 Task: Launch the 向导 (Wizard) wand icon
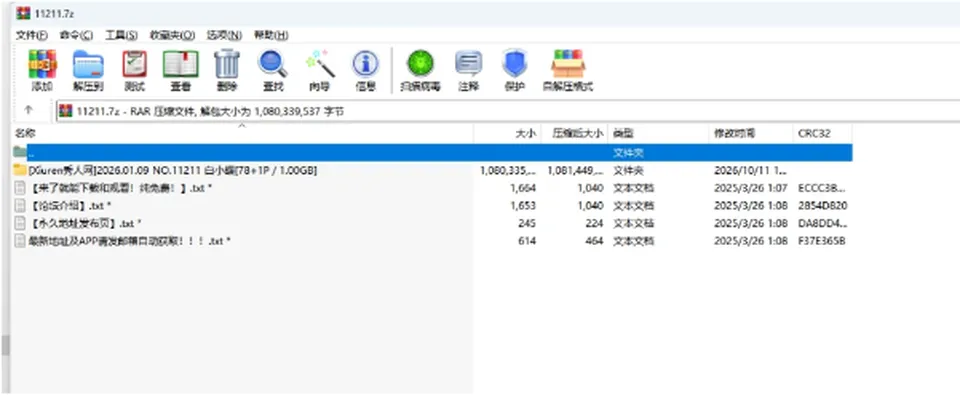pos(320,64)
